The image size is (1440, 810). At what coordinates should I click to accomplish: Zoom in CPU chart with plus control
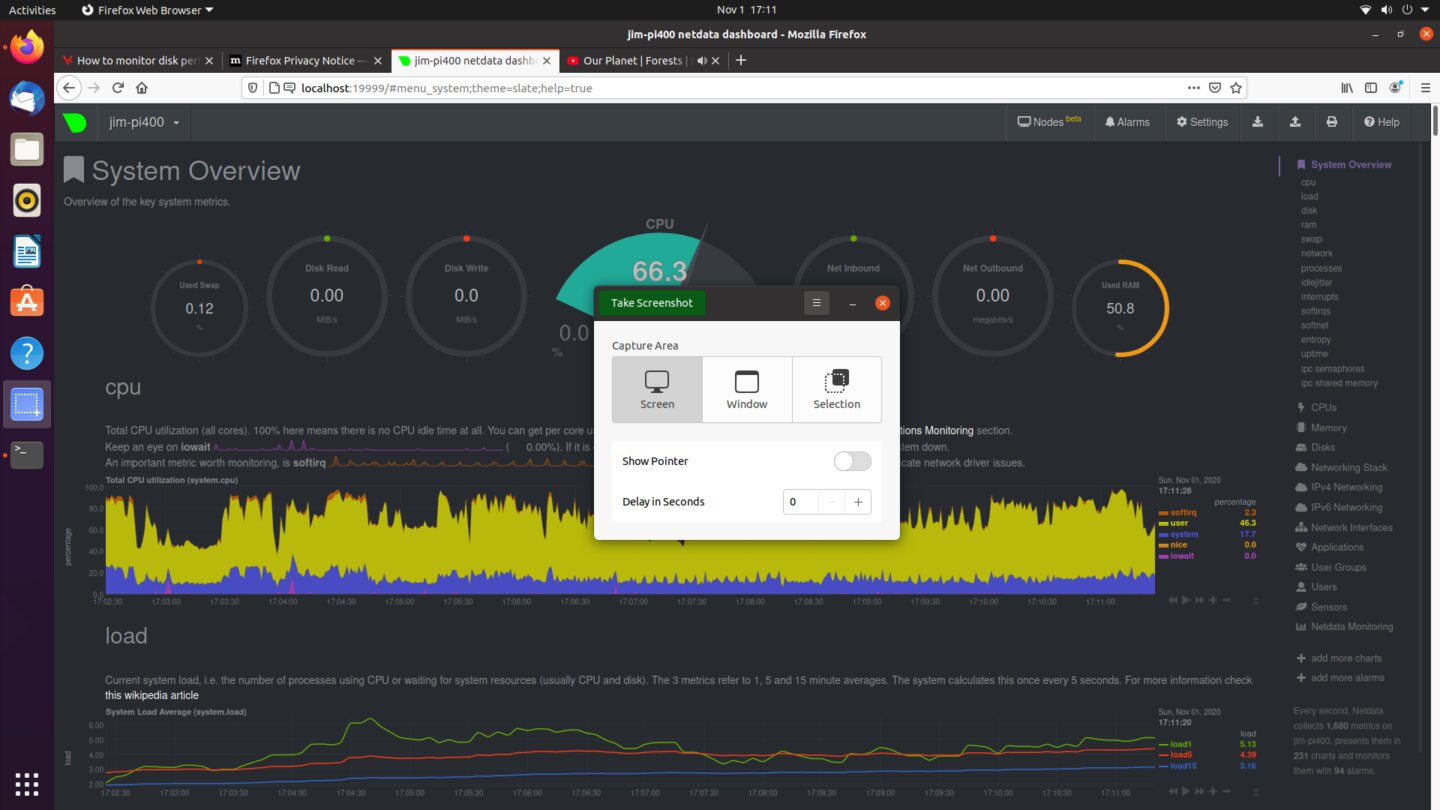[x=1213, y=600]
